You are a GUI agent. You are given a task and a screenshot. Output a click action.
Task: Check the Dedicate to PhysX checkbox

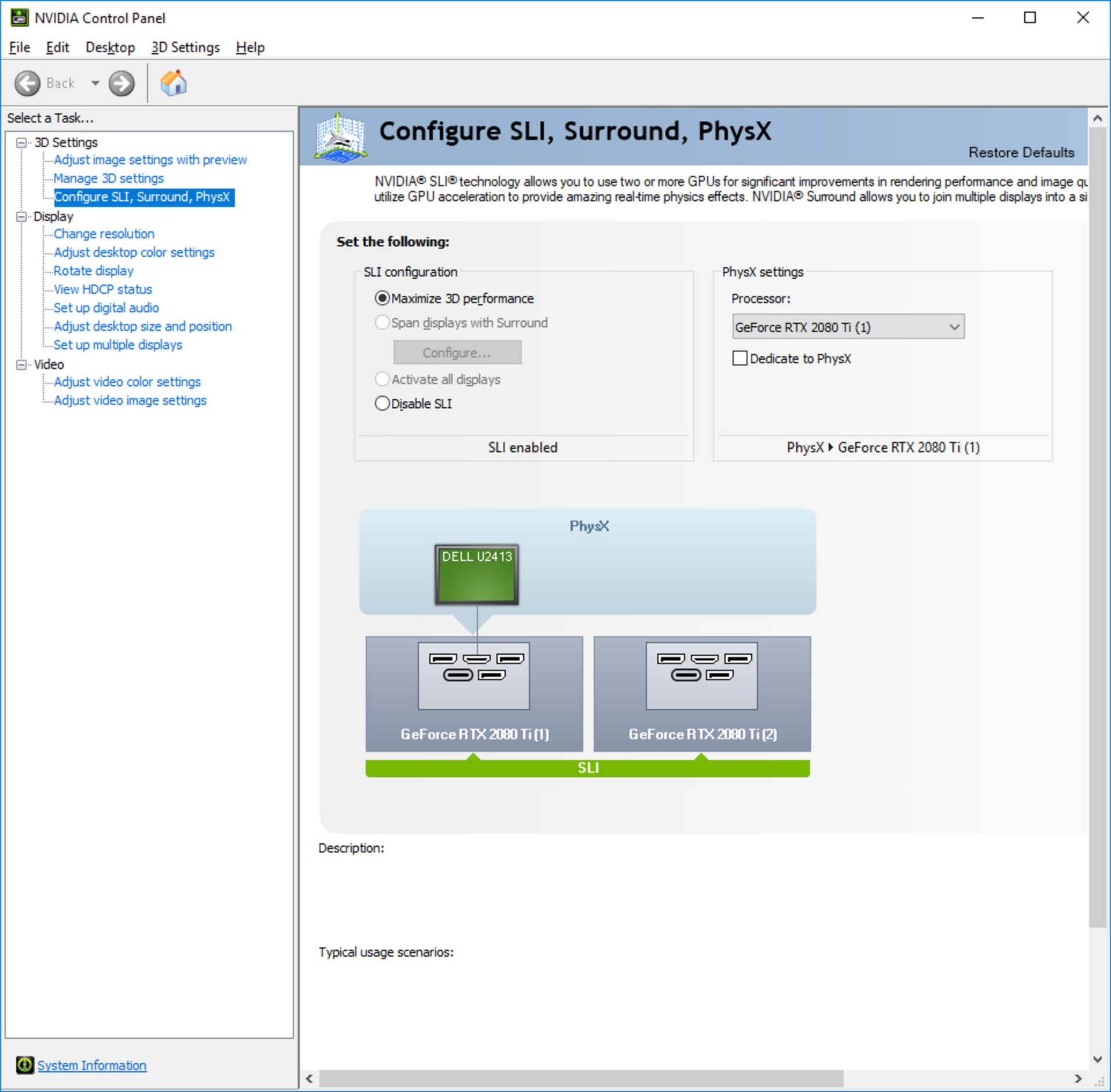740,358
